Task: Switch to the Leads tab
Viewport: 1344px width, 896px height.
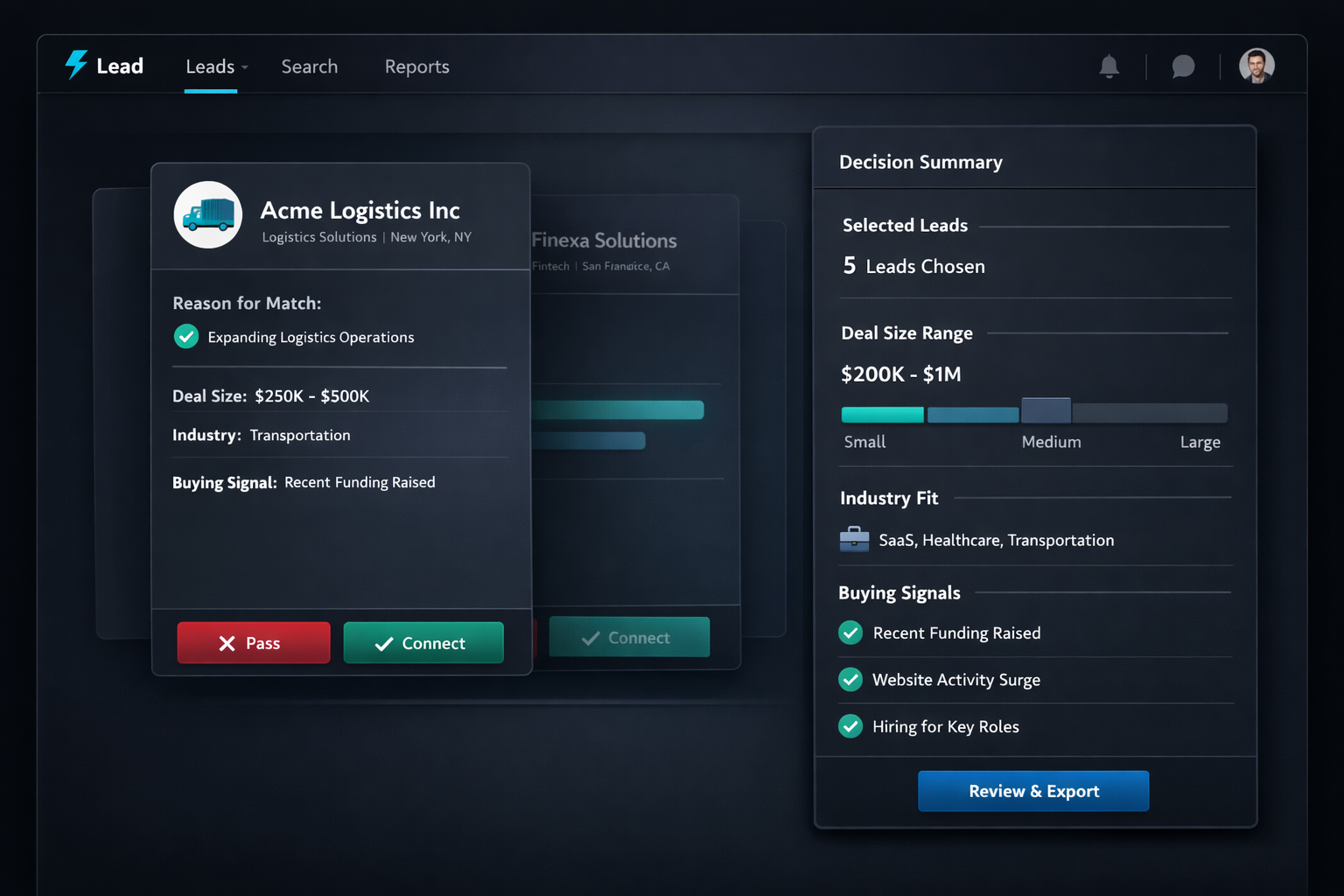Action: (210, 66)
